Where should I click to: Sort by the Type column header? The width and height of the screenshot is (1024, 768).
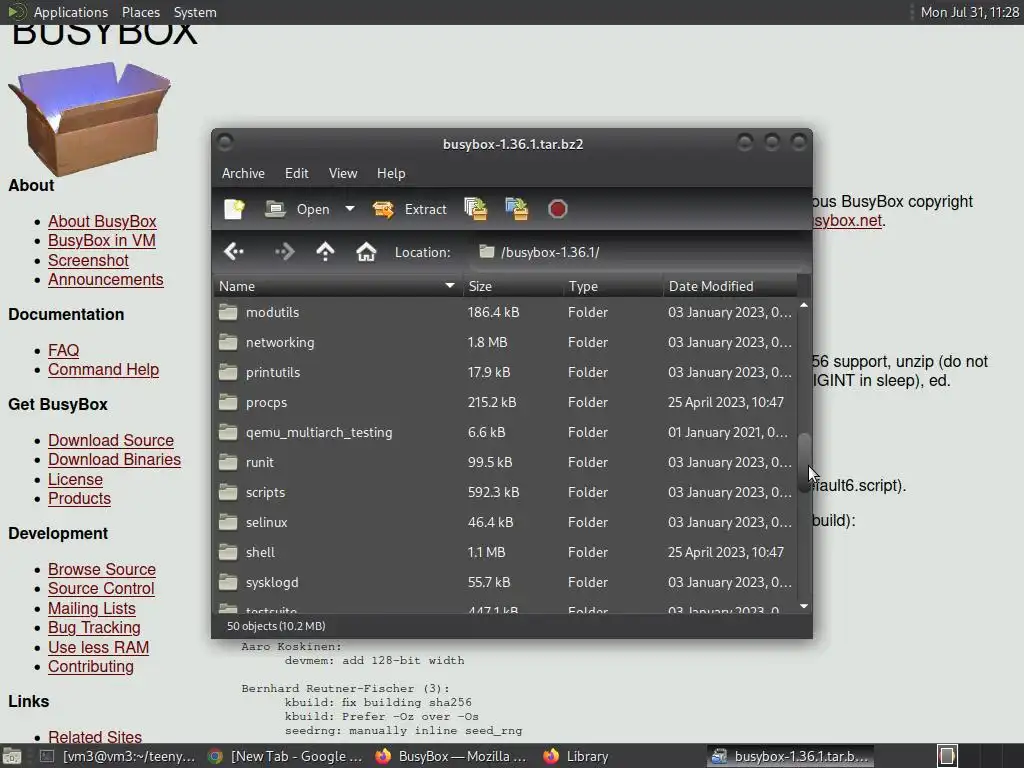[x=613, y=286]
